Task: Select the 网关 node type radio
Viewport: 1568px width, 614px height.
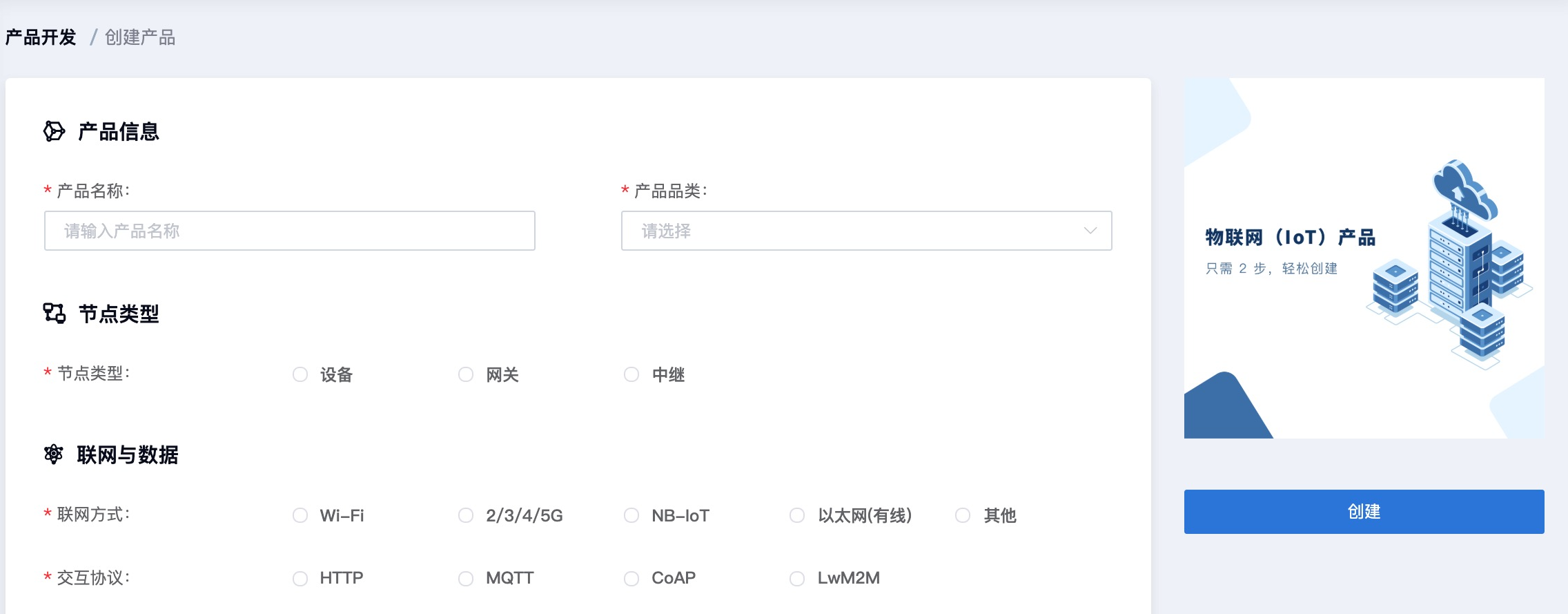Action: click(x=466, y=374)
